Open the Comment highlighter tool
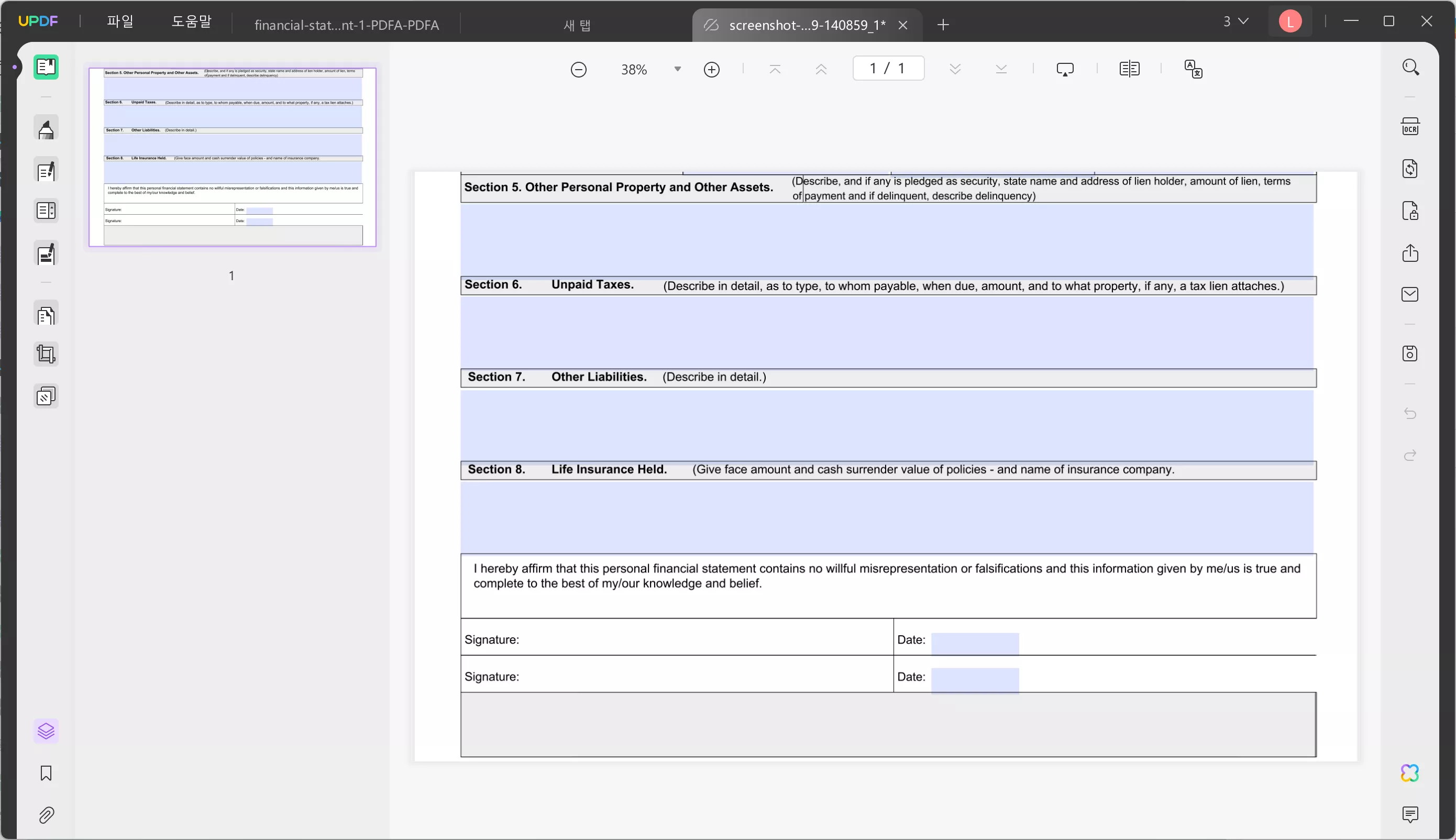 coord(46,128)
